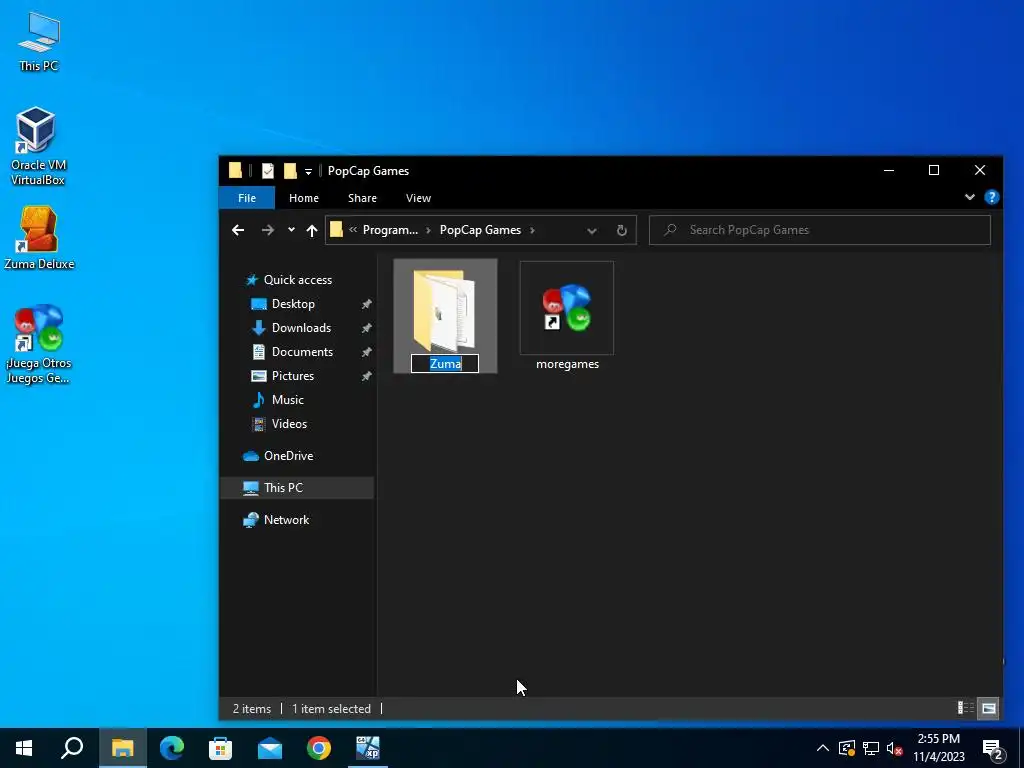This screenshot has width=1024, height=768.
Task: Open the File menu tab
Action: coord(247,198)
